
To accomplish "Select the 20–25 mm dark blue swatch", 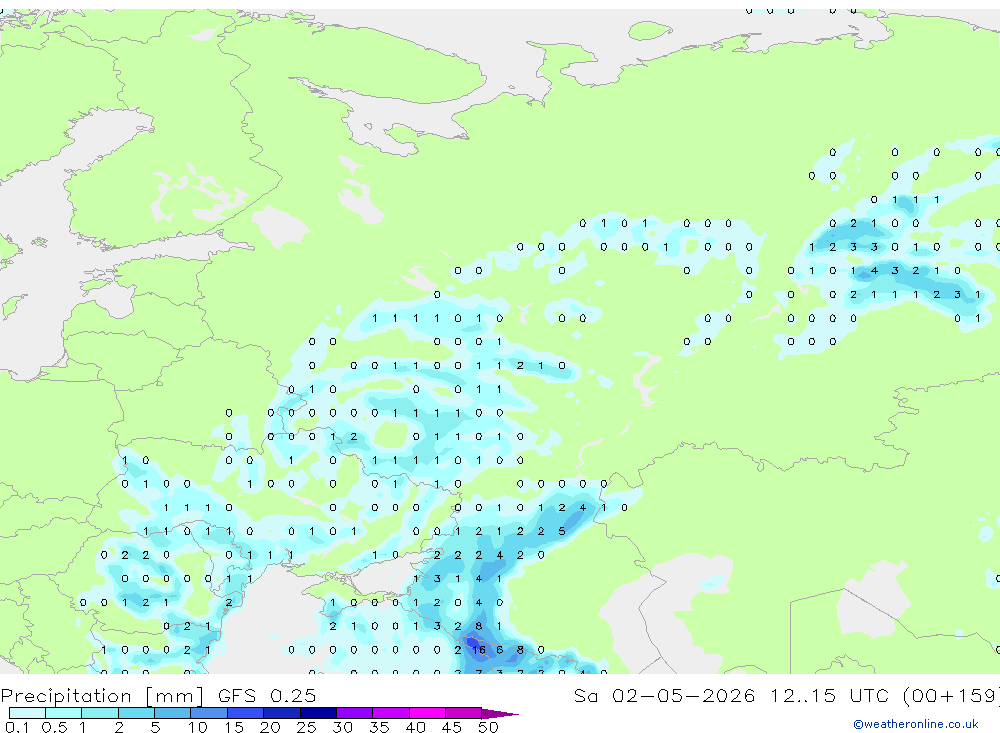I will click(281, 713).
